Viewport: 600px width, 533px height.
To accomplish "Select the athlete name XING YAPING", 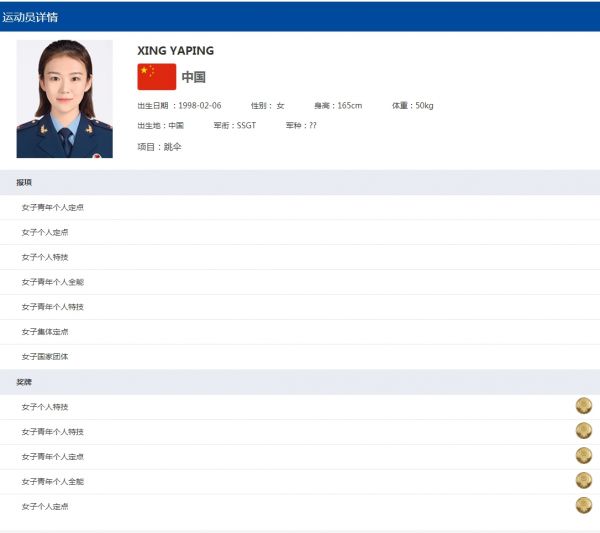I will tap(176, 51).
